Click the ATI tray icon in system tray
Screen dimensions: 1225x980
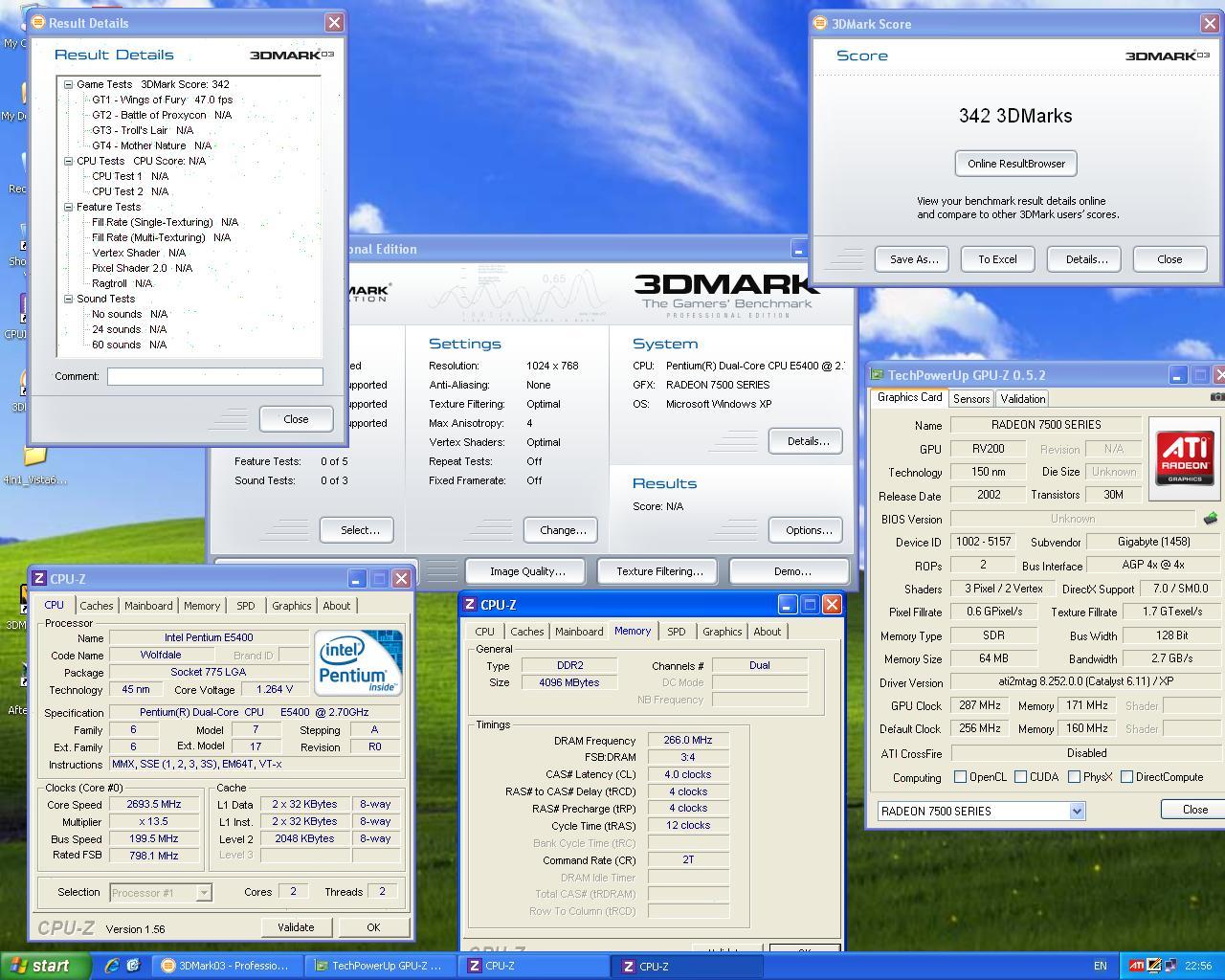[1137, 966]
